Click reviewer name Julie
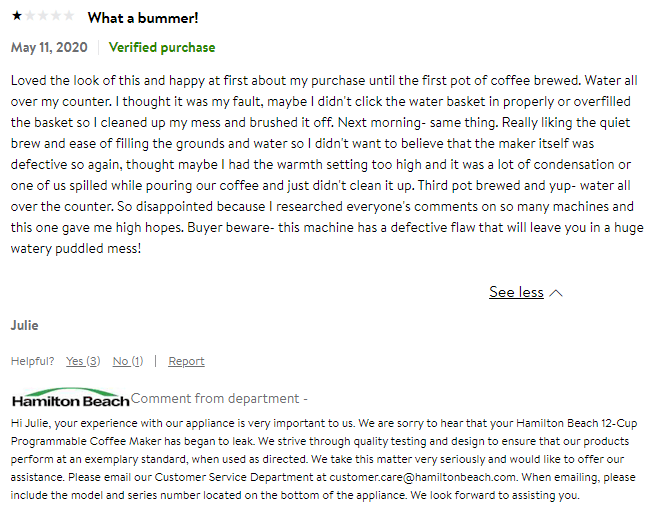This screenshot has height=514, width=672. [x=24, y=325]
